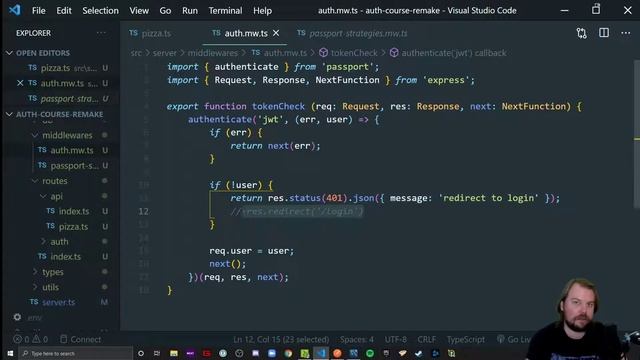Click the auth.mw.ts breadcrumb segment
The height and width of the screenshot is (360, 640).
[x=284, y=53]
